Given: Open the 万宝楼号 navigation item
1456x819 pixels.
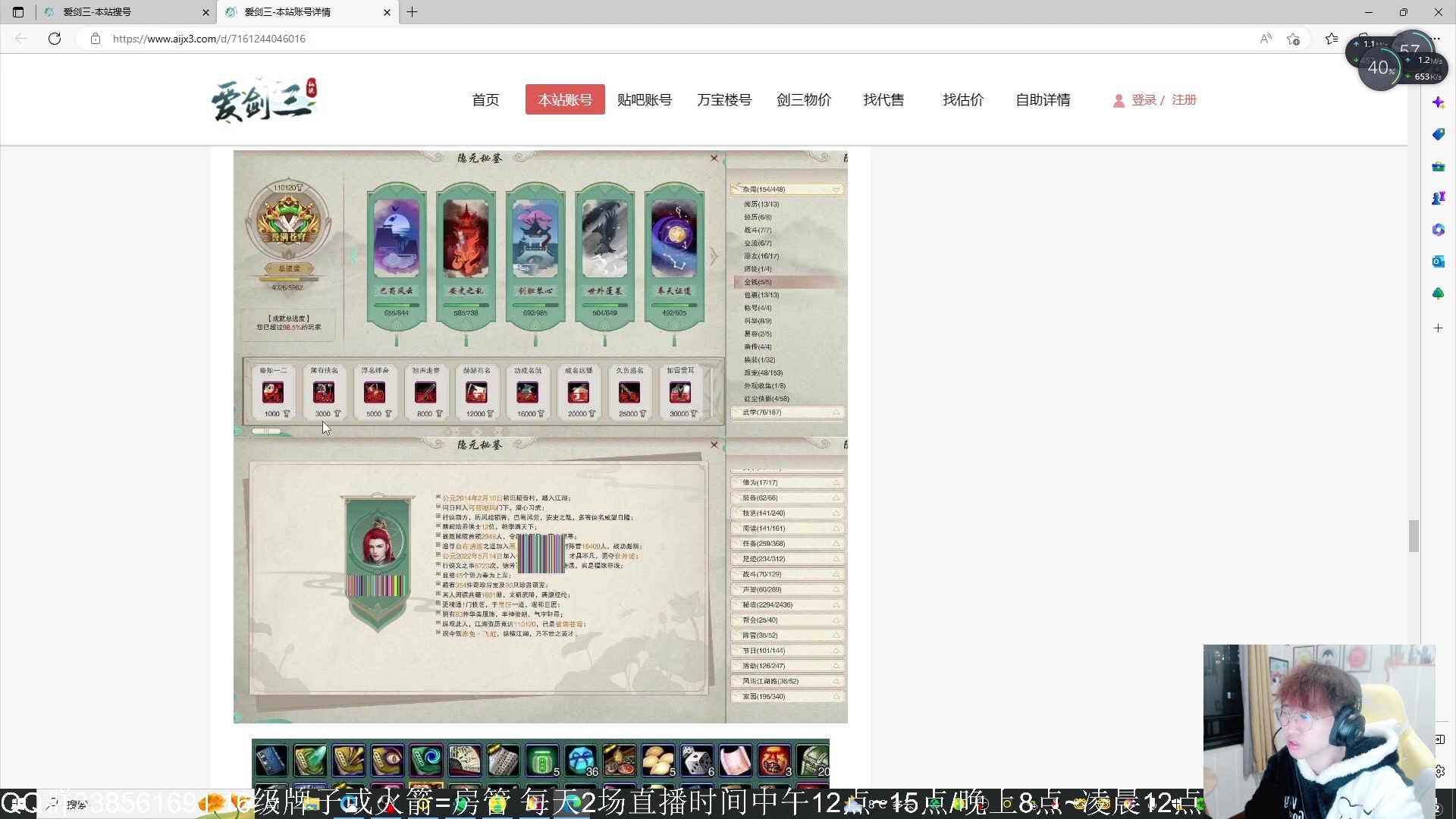Looking at the screenshot, I should click(x=724, y=100).
